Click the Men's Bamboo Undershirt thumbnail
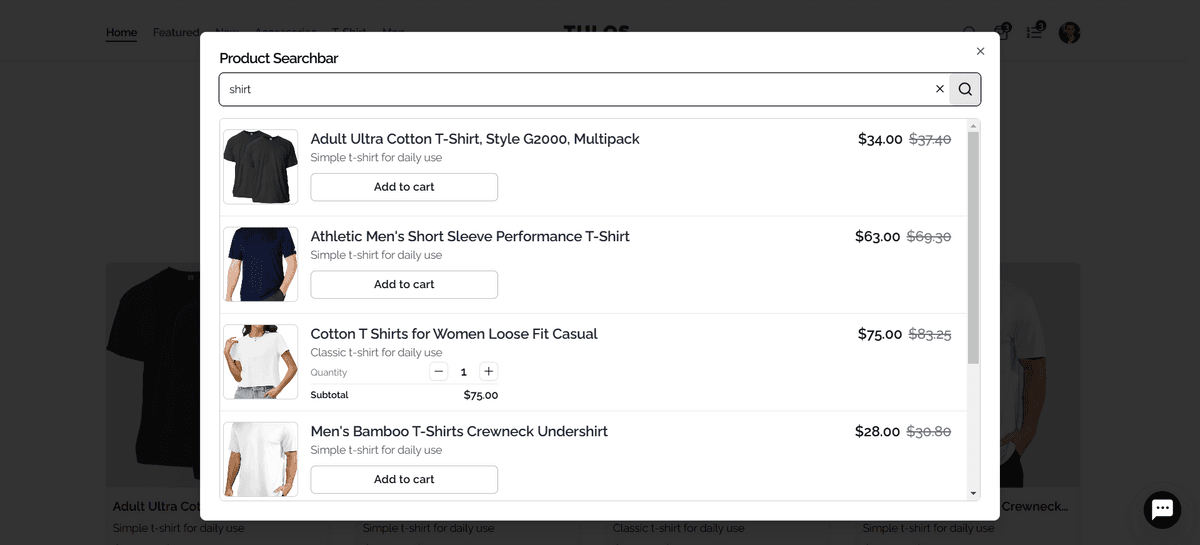This screenshot has width=1200, height=545. (260, 459)
